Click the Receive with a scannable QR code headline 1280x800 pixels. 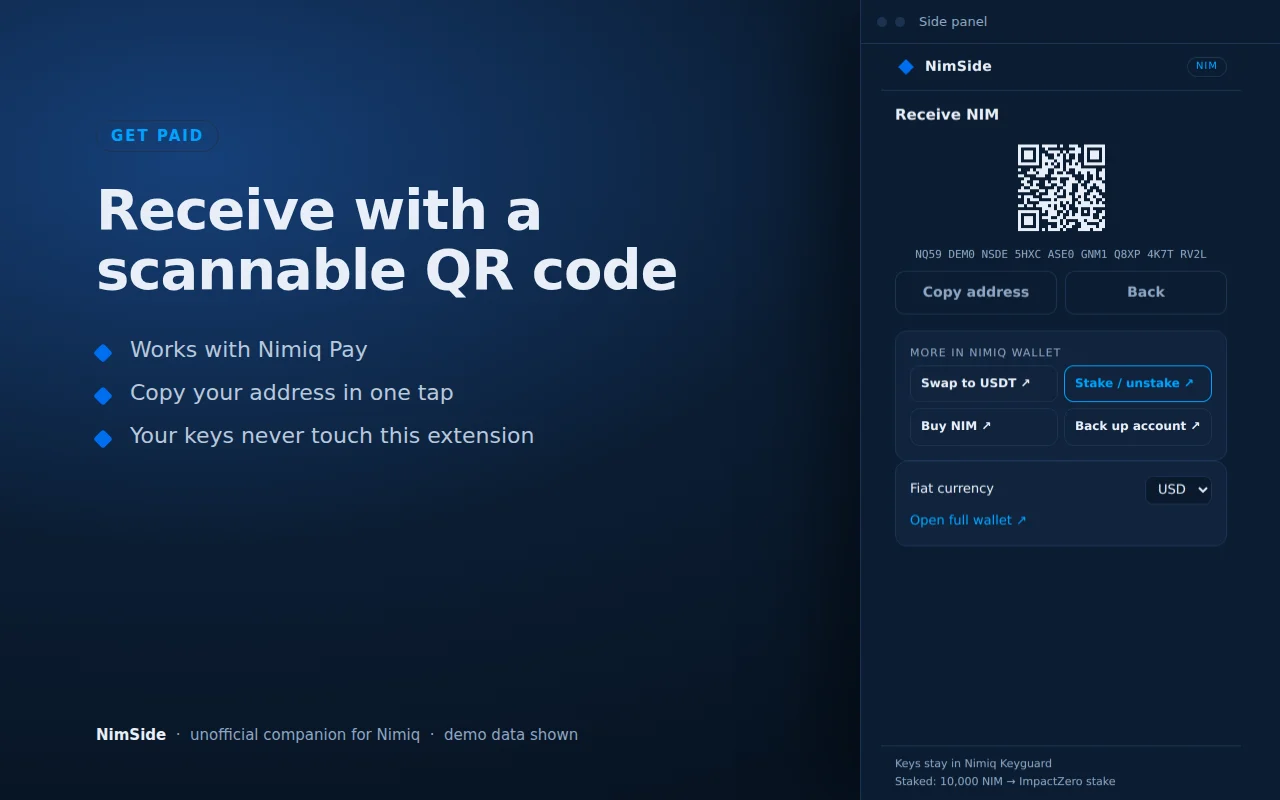click(387, 240)
